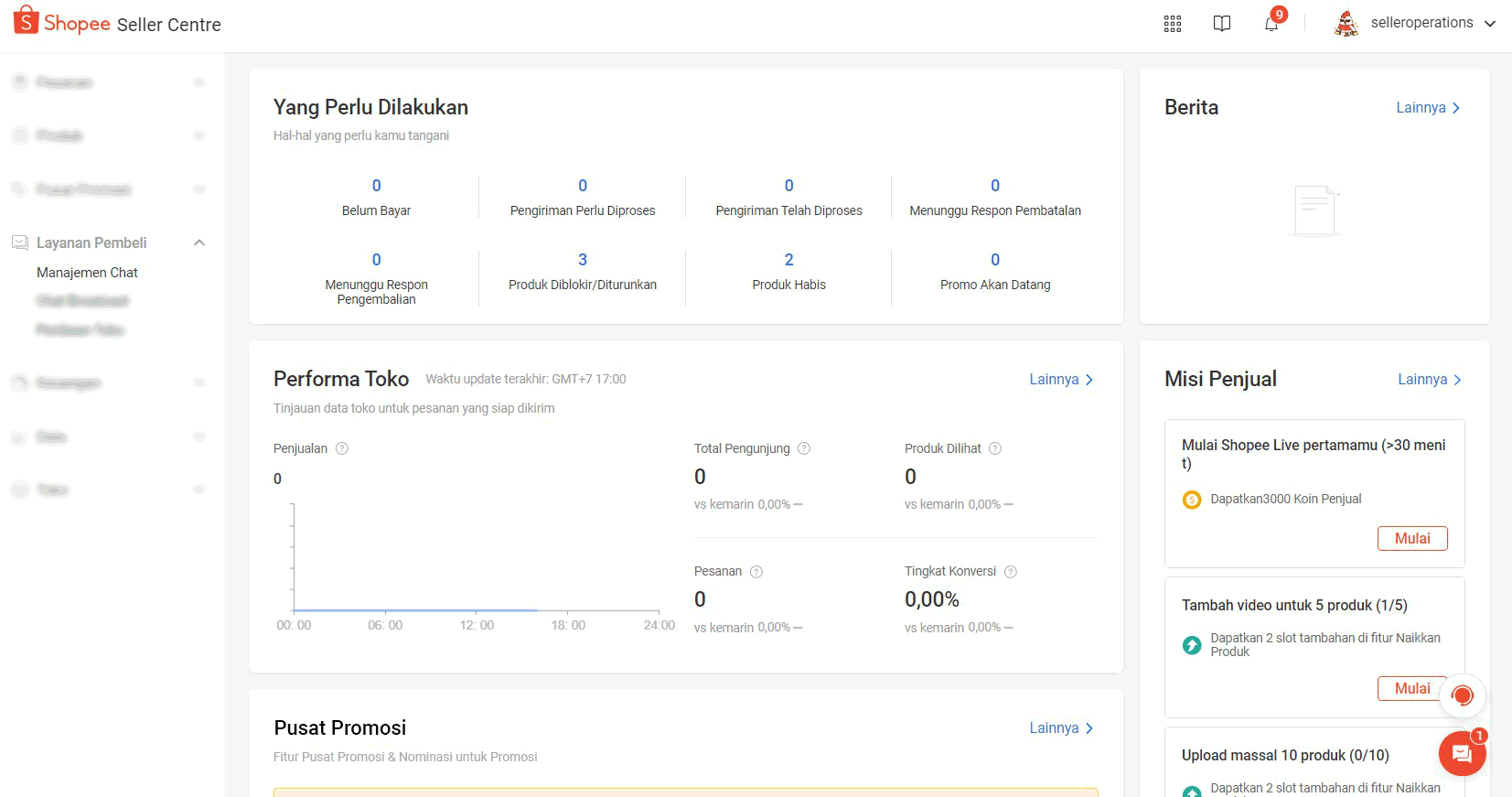Open the Seller Education book icon

(x=1222, y=24)
